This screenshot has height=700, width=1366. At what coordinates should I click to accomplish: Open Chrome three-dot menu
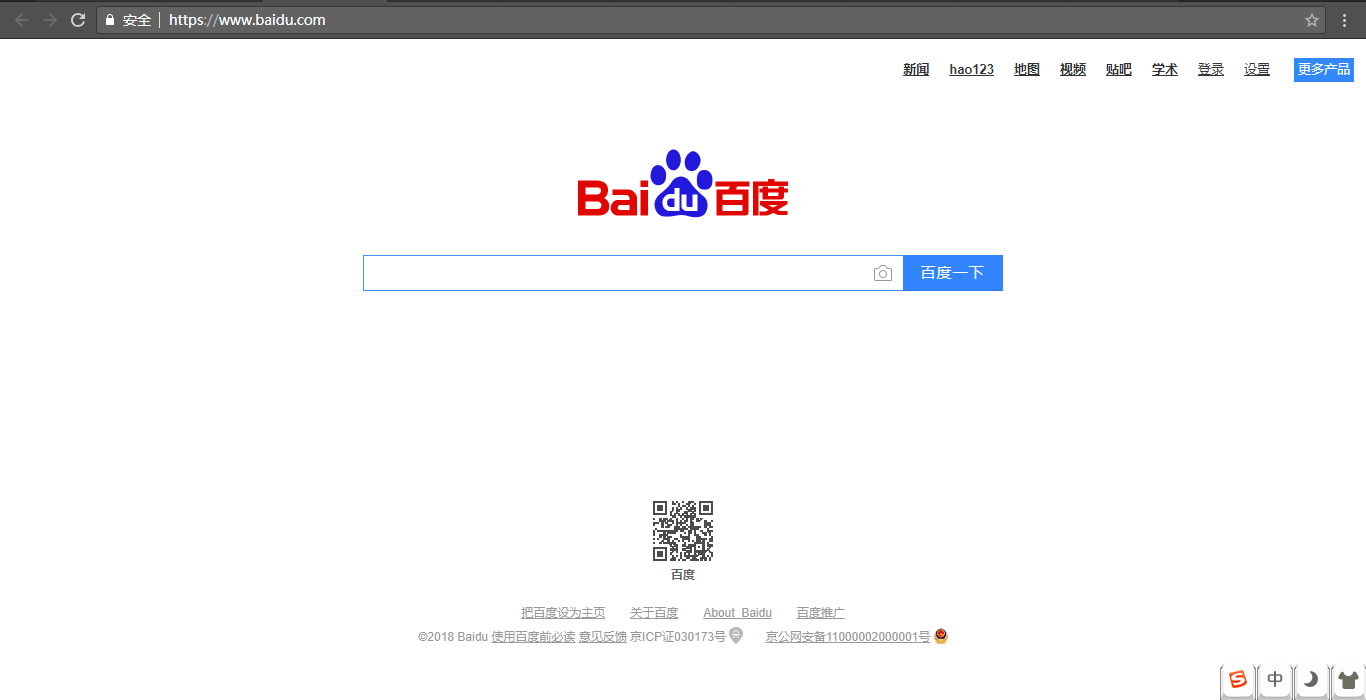(x=1345, y=20)
